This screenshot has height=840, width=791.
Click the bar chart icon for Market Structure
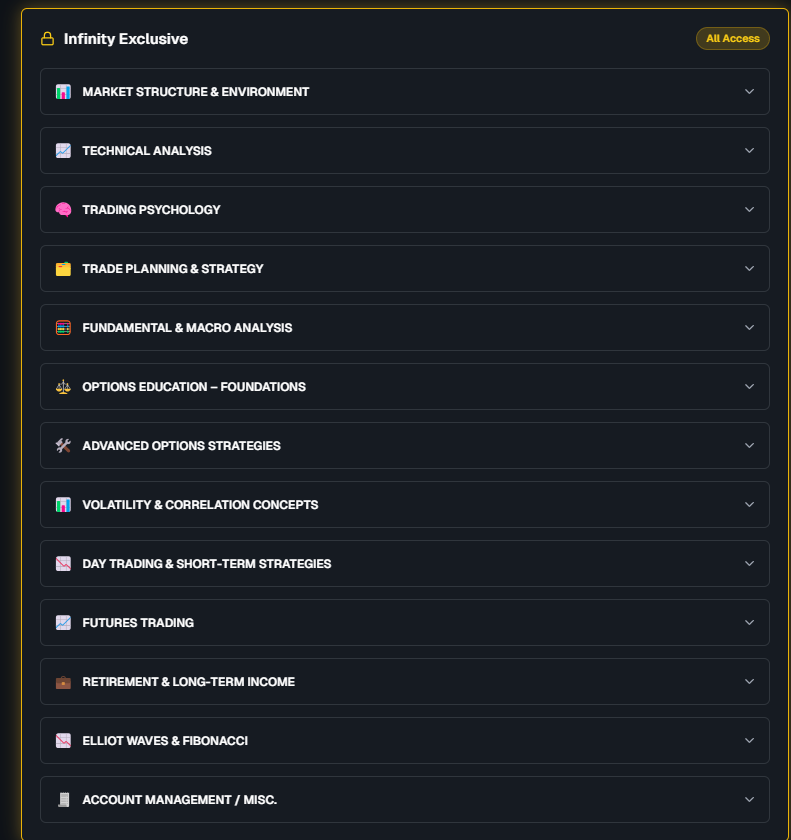[x=63, y=92]
